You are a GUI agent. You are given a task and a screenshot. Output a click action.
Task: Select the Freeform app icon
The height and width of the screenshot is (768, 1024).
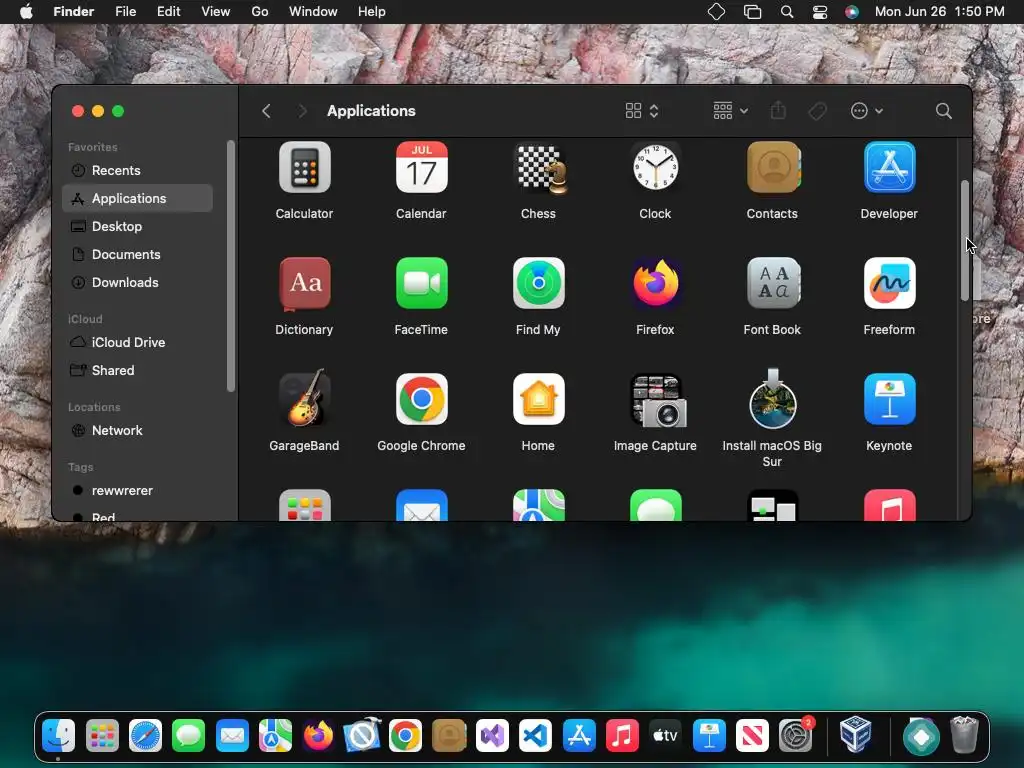(x=889, y=283)
